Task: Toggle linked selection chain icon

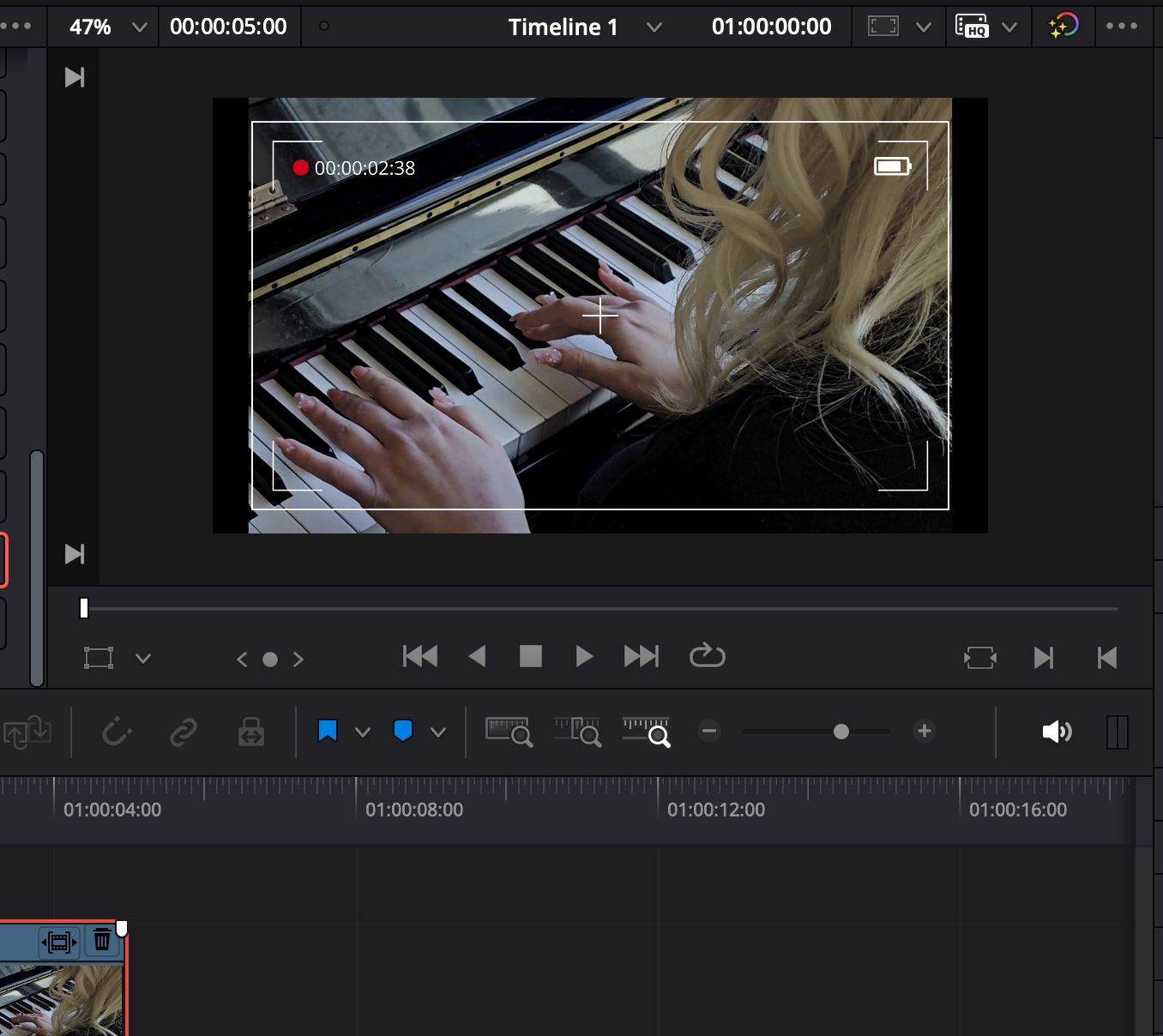Action: (184, 732)
